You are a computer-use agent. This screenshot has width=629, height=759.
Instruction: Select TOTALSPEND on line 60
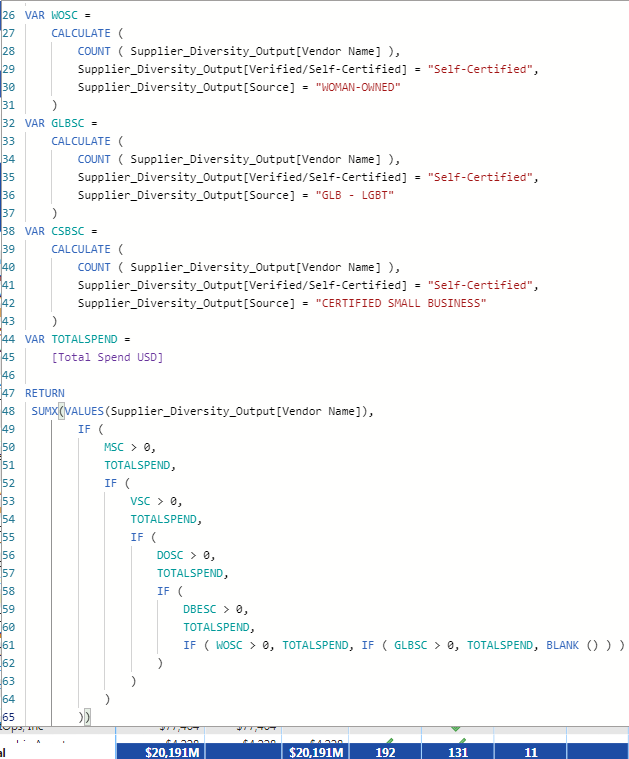point(216,627)
